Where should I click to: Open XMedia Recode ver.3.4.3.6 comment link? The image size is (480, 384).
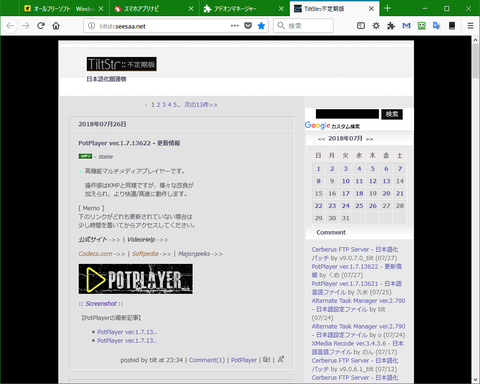(x=358, y=348)
